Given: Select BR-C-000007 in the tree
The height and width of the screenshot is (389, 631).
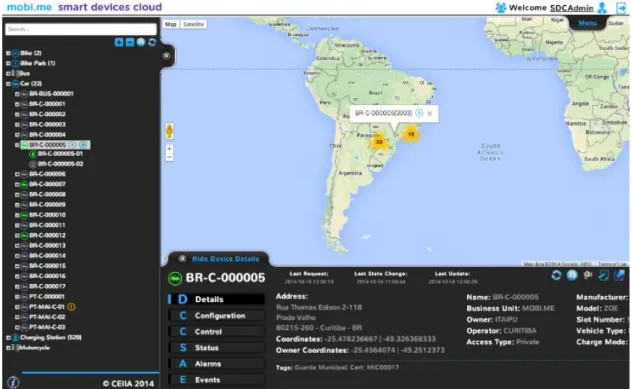Looking at the screenshot, I should tap(47, 184).
